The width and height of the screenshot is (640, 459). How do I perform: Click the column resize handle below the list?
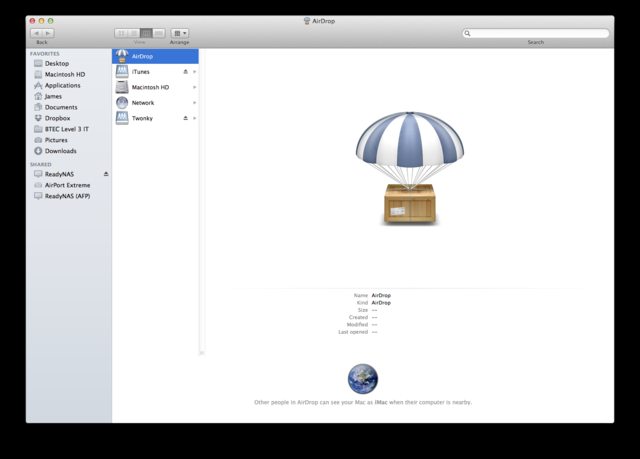point(202,353)
